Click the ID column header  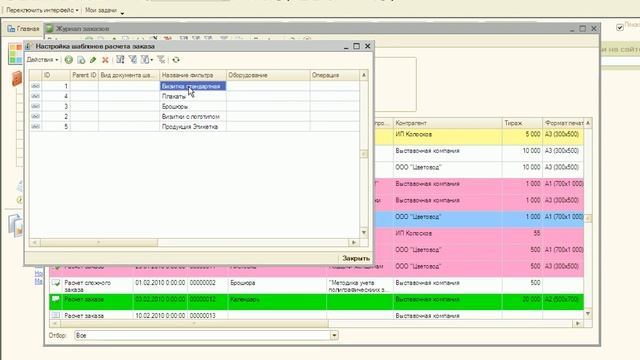tap(56, 75)
